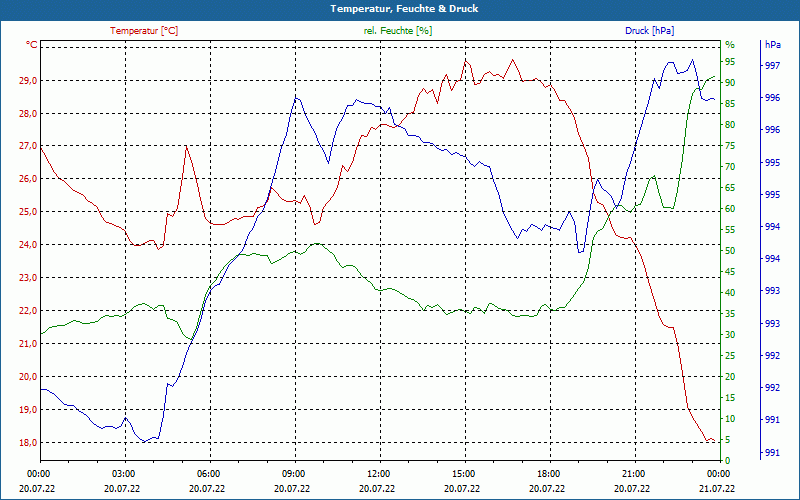
Task: Click green humidity axis value "20"
Action: pos(730,377)
